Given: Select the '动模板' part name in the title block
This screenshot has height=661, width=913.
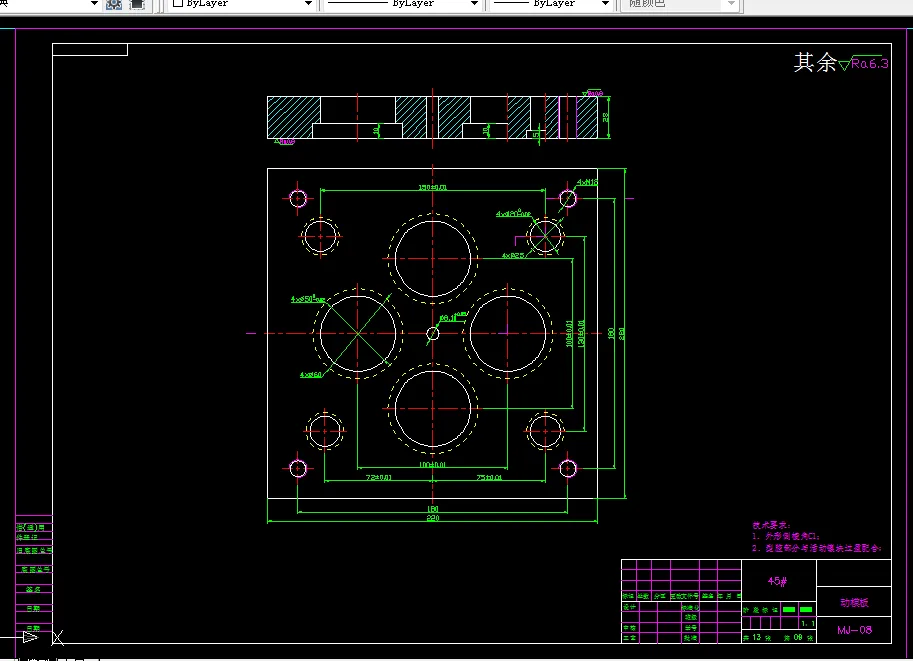Looking at the screenshot, I should (x=854, y=603).
